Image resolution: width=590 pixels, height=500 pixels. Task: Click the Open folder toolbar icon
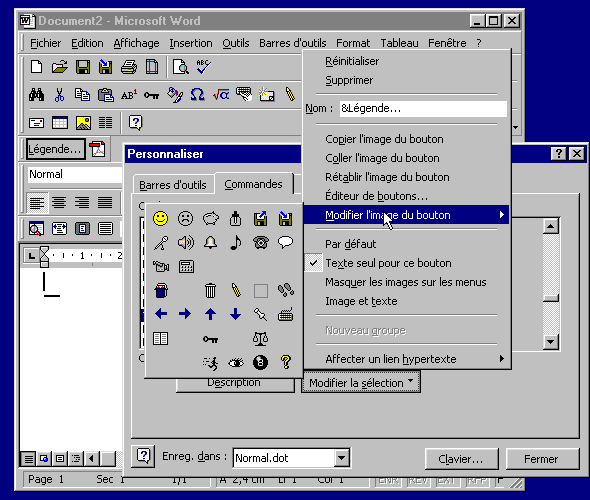[x=59, y=67]
